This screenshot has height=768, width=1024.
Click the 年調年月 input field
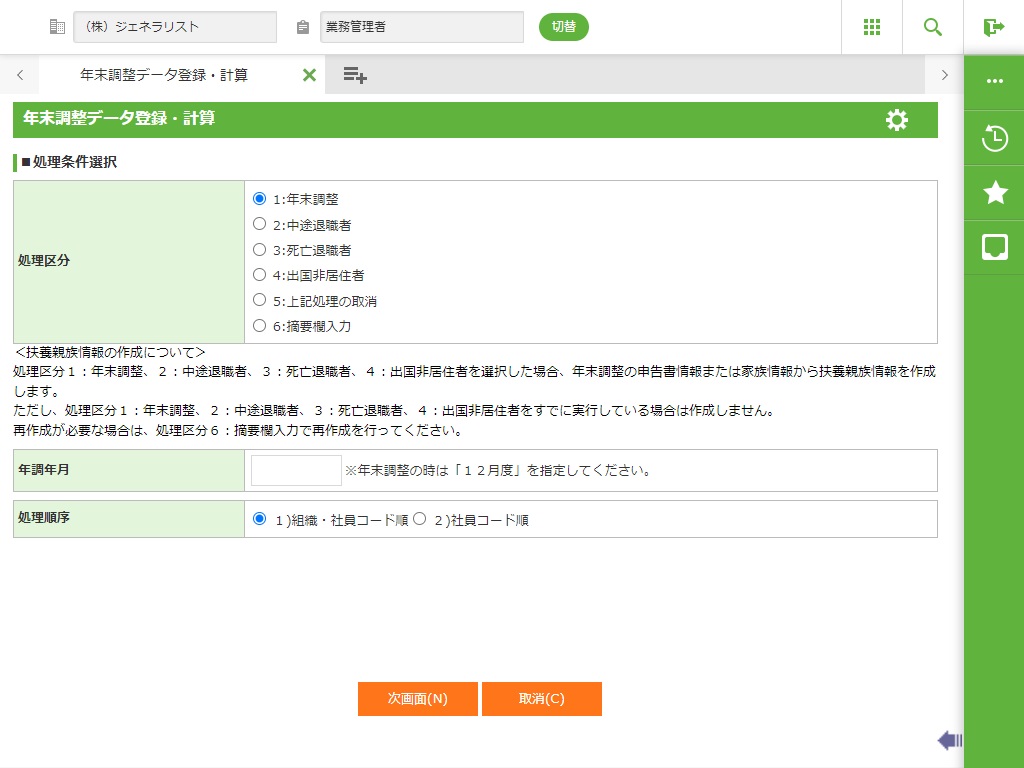tap(296, 470)
